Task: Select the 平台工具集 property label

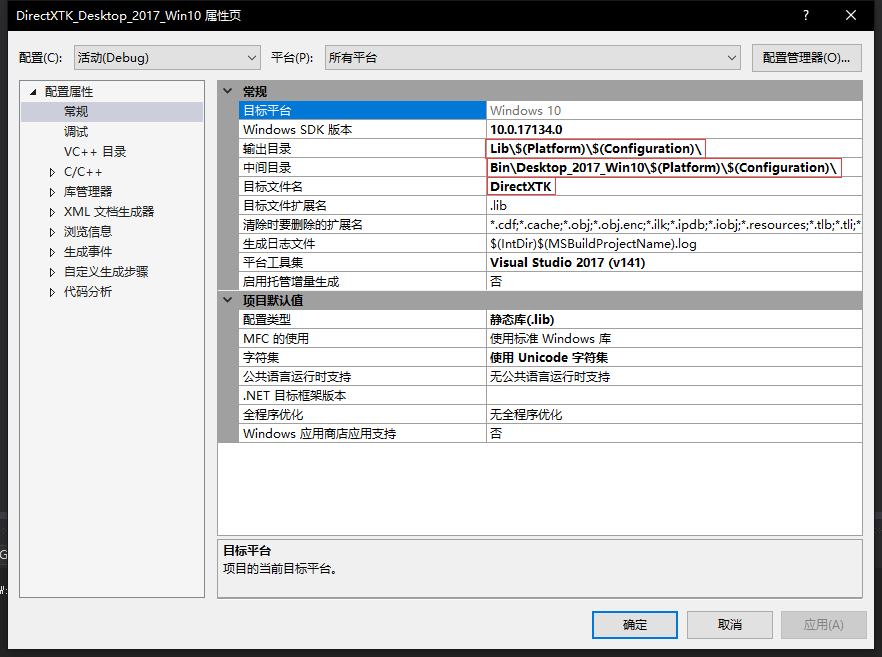Action: tap(273, 263)
